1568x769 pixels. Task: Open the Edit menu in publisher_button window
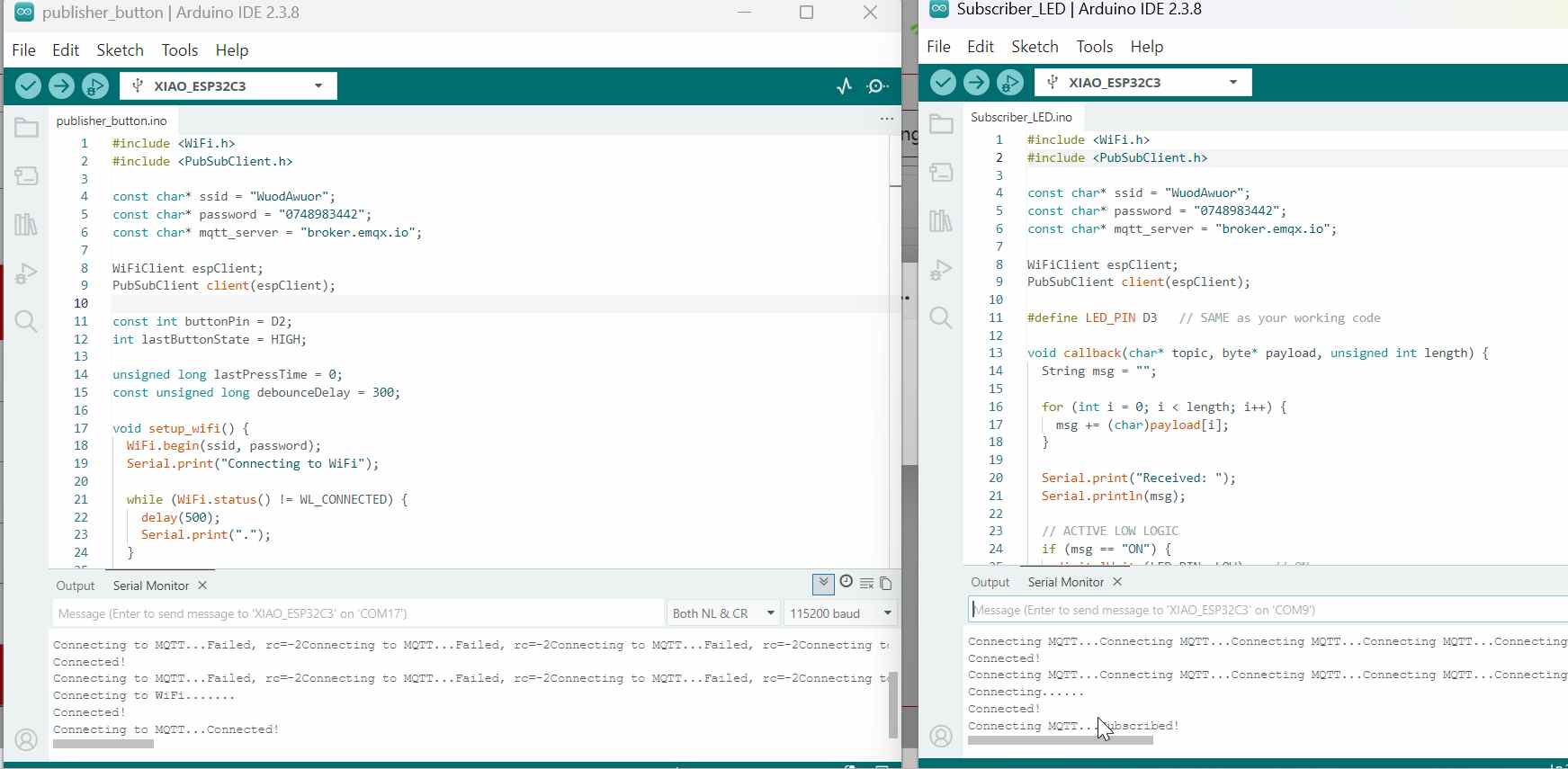(66, 50)
